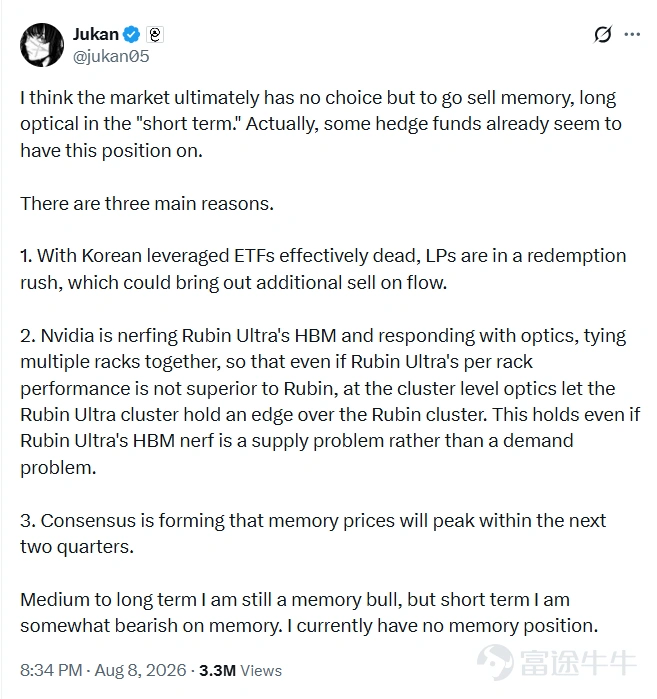Click the Futu bull watermark logo

[x=495, y=662]
